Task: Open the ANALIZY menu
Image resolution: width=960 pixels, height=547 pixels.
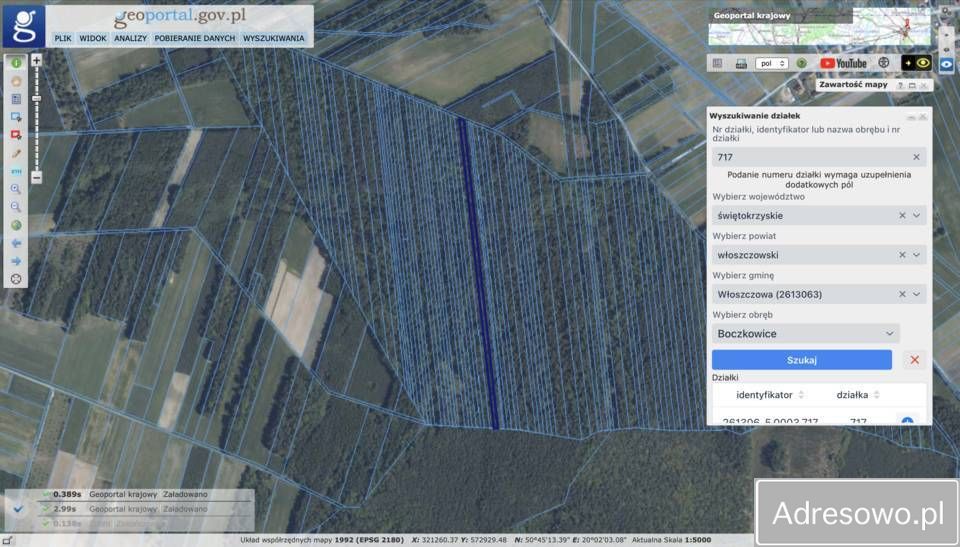Action: (130, 38)
